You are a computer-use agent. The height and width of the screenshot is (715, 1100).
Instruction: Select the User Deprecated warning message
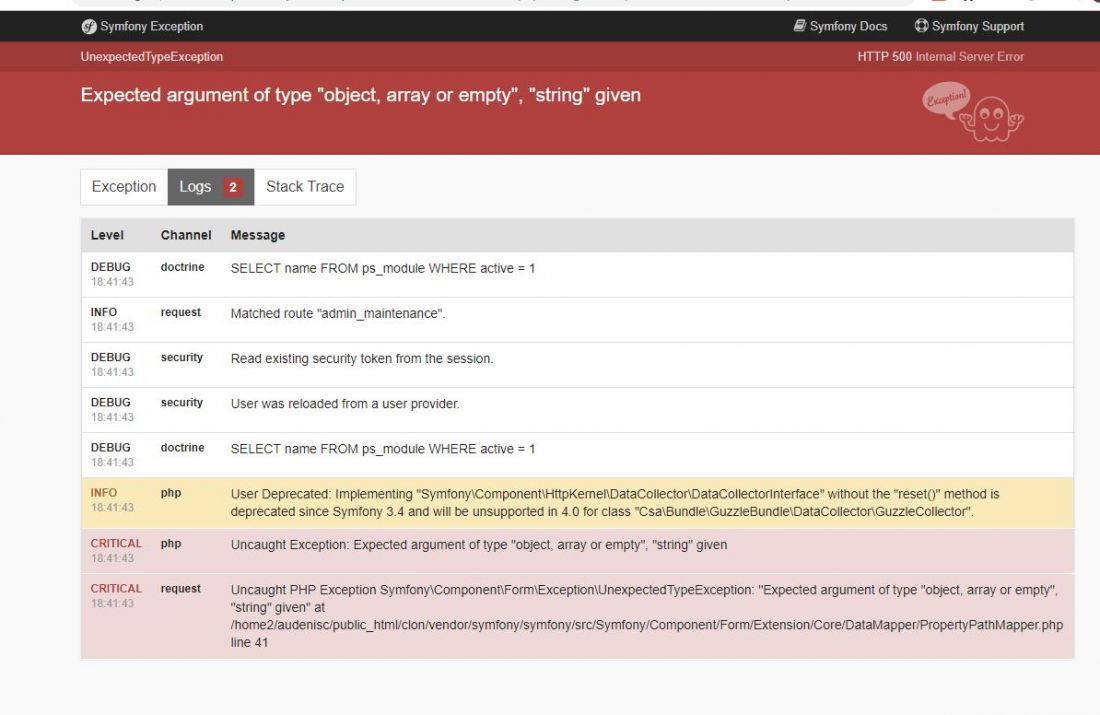point(615,503)
